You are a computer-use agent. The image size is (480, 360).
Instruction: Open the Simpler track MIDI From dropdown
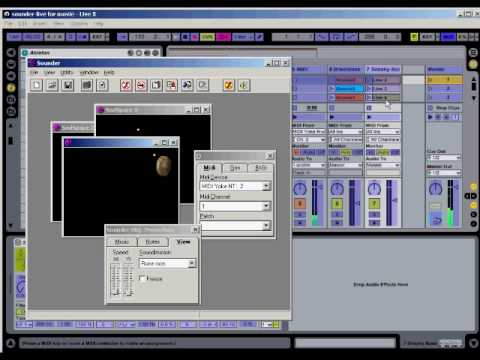[x=383, y=132]
